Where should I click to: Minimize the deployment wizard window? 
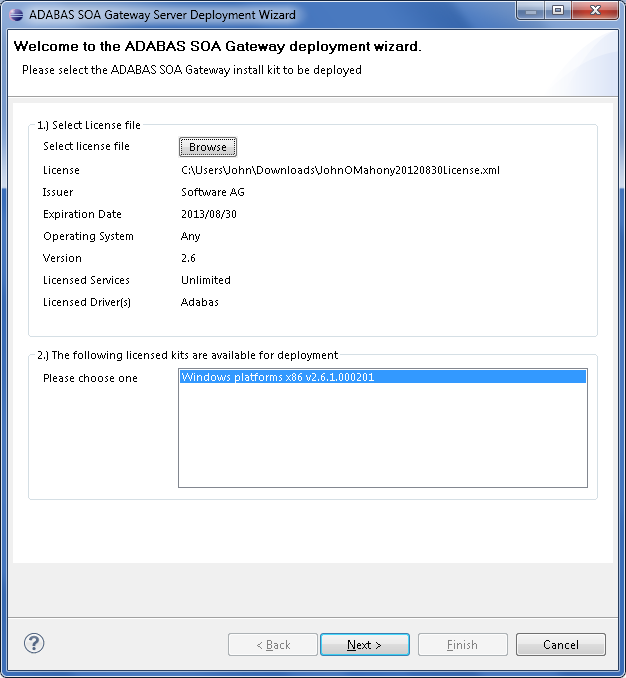(531, 10)
